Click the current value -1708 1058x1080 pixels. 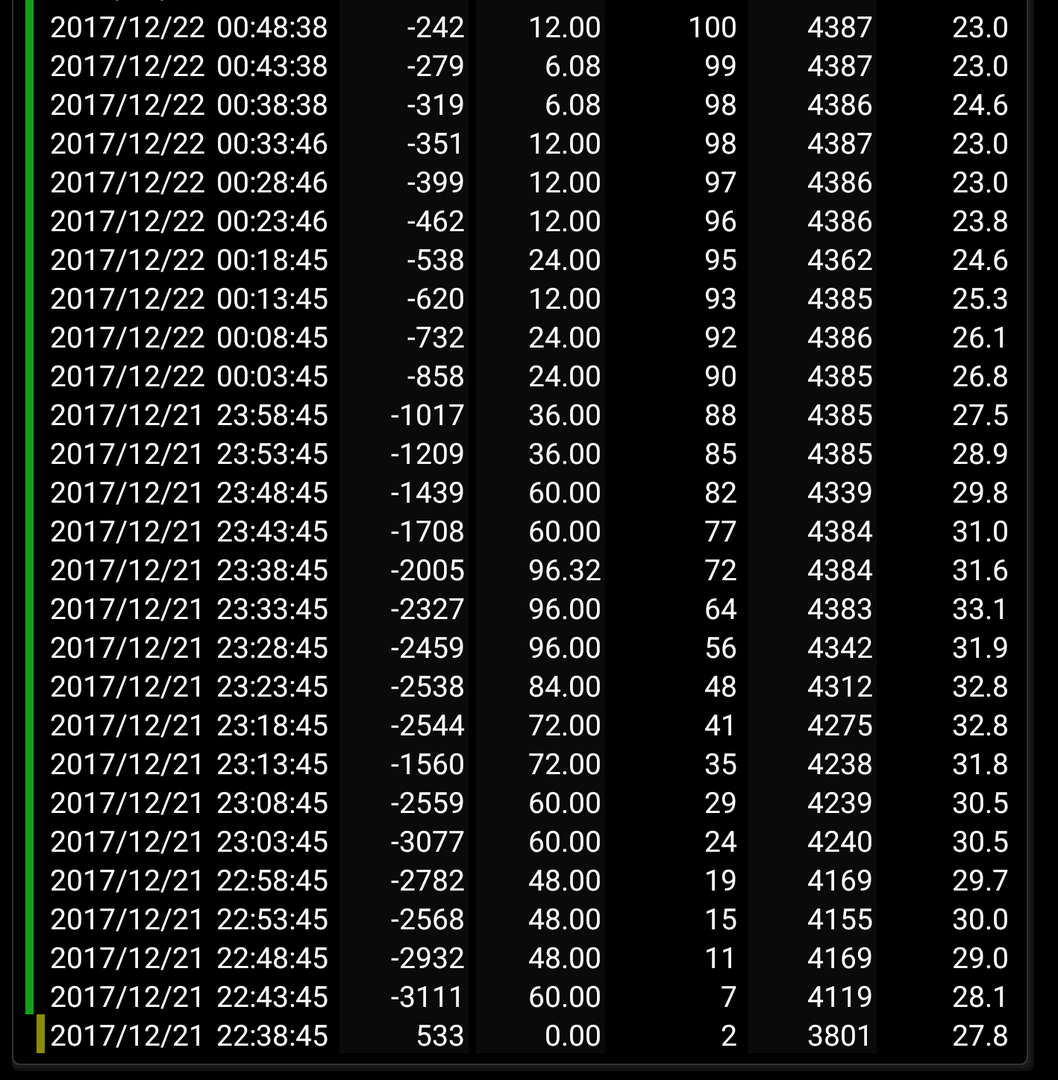pos(428,532)
